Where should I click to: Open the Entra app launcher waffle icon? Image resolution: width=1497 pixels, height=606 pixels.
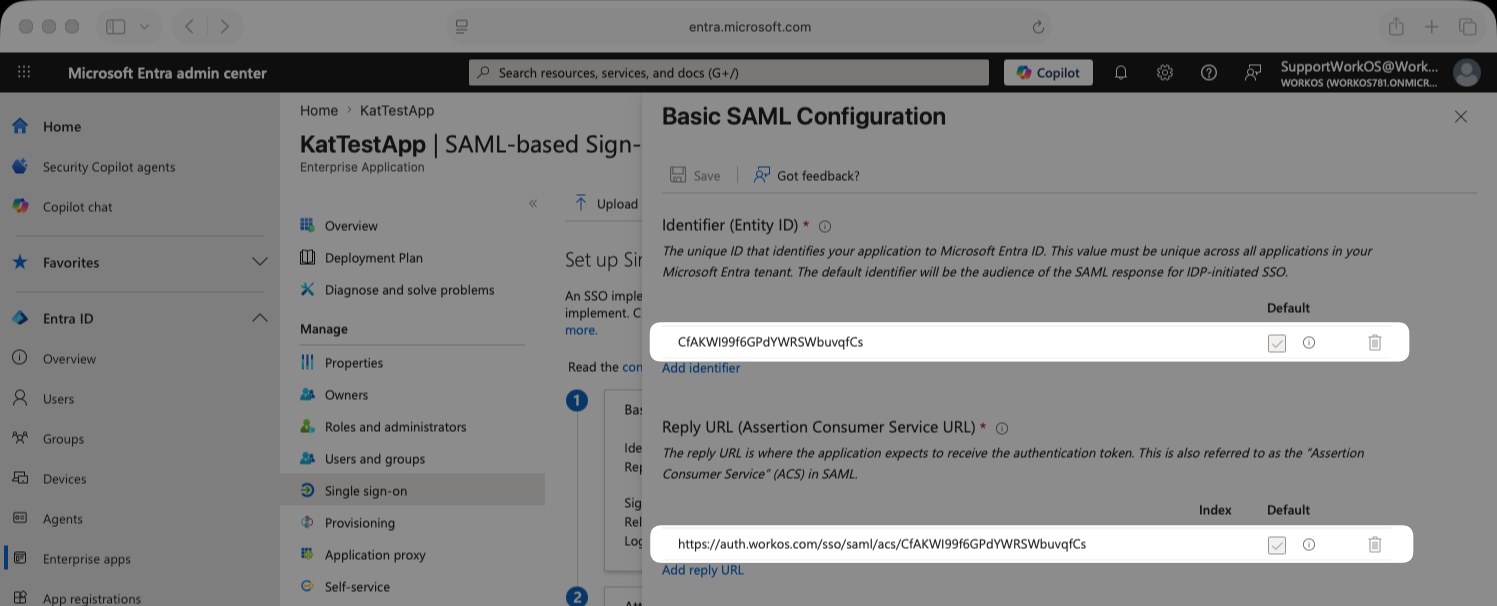pyautogui.click(x=24, y=72)
